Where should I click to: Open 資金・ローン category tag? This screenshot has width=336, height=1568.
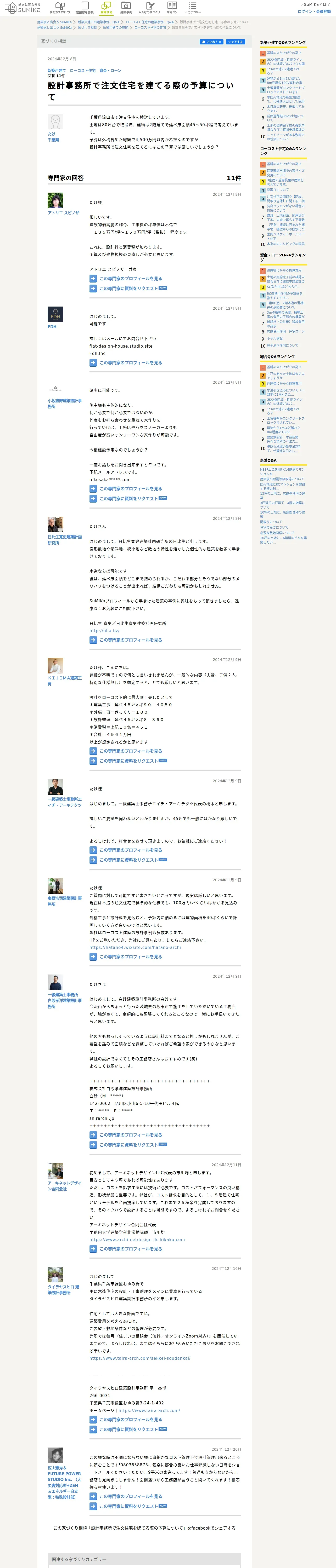(x=110, y=71)
